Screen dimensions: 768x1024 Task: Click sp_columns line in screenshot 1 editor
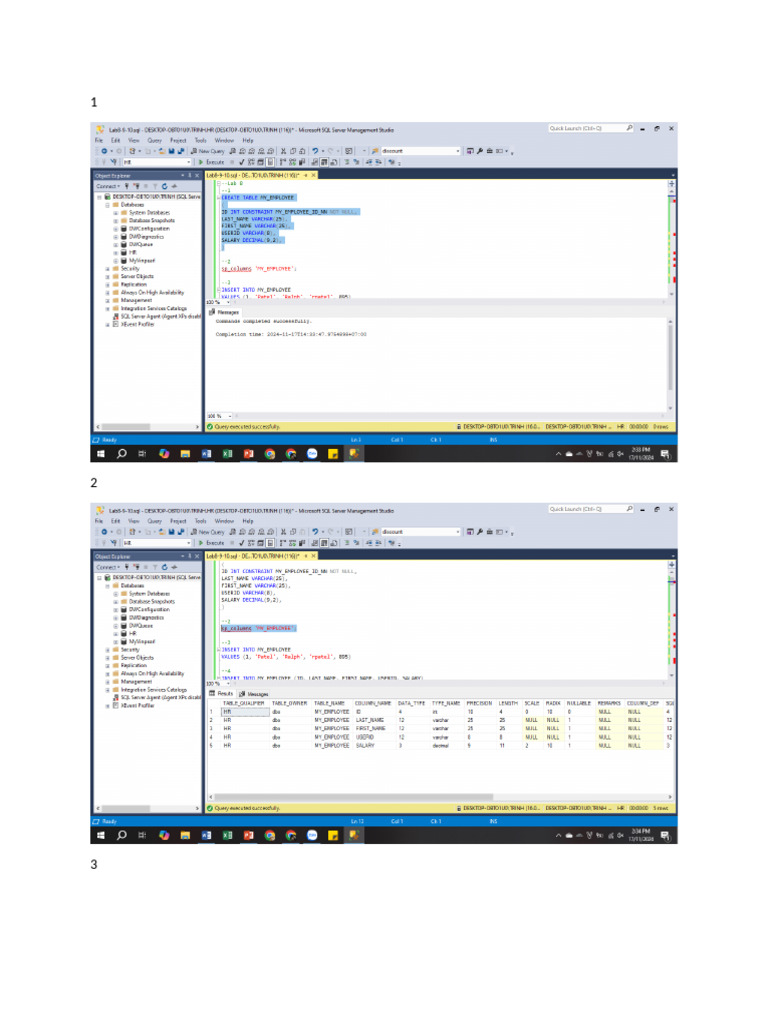point(259,268)
